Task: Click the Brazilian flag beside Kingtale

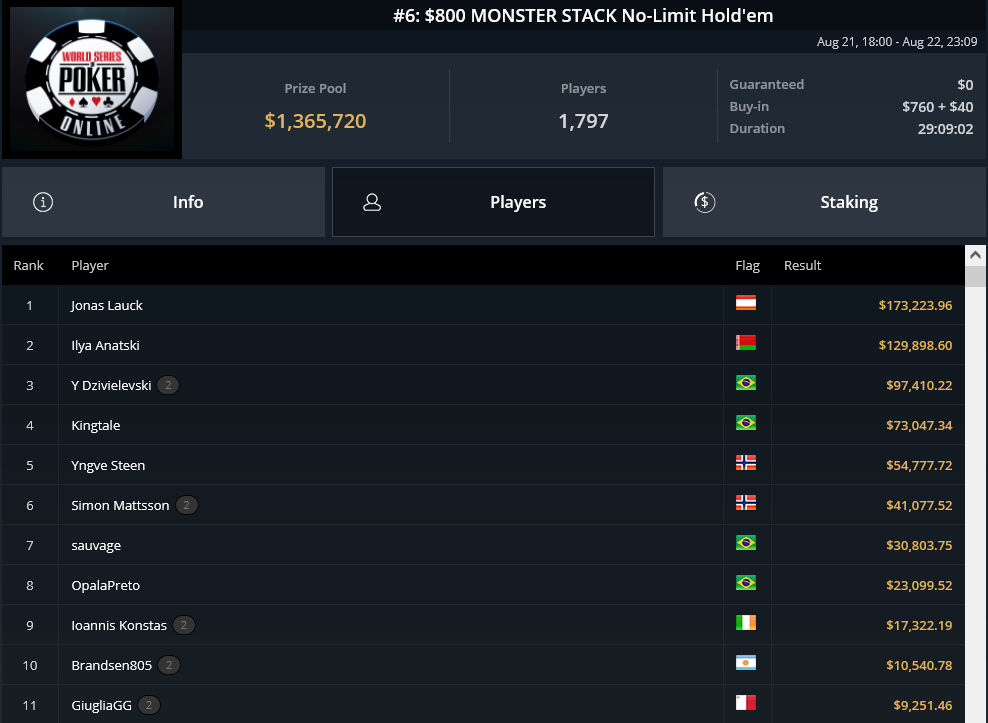Action: coord(745,424)
